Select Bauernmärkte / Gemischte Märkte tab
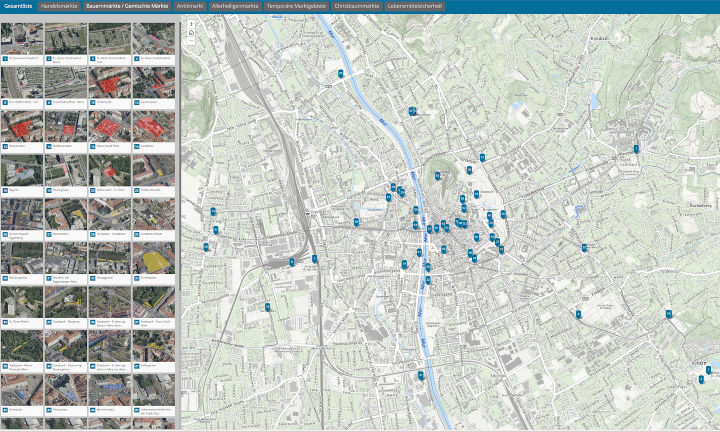This screenshot has width=720, height=432. (127, 6)
